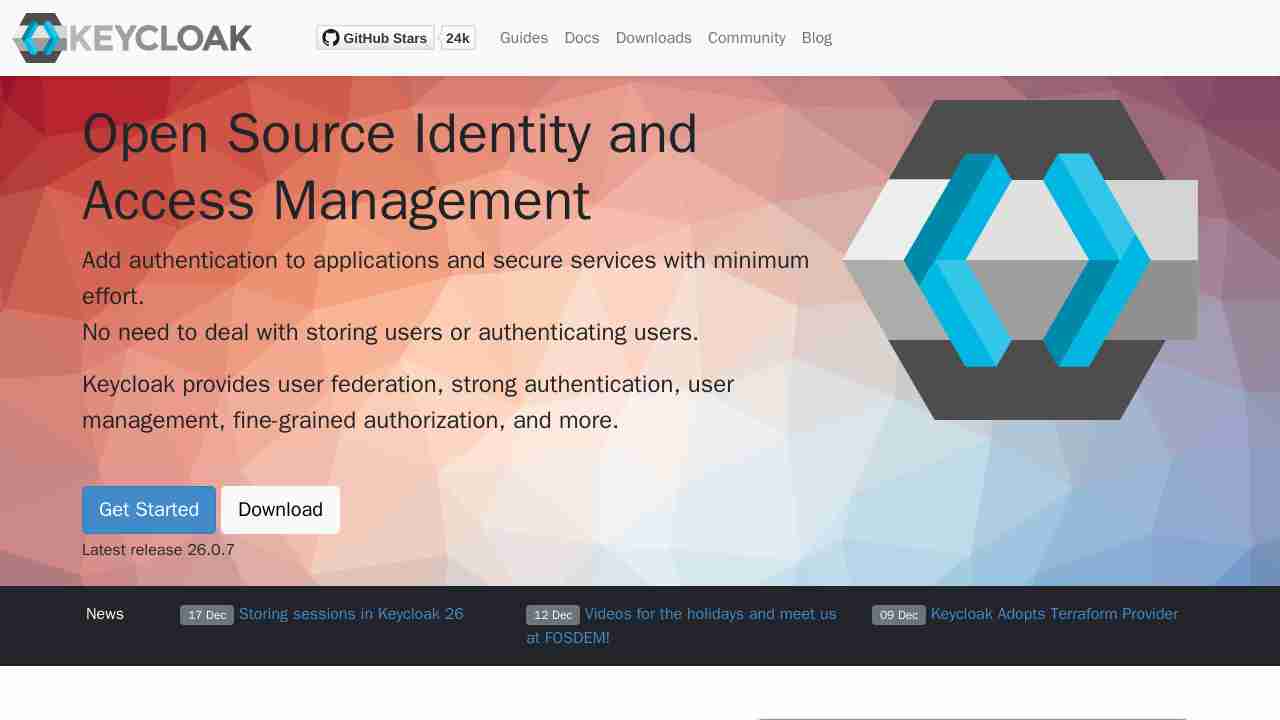
Task: Go to the Docs page
Action: pos(581,38)
